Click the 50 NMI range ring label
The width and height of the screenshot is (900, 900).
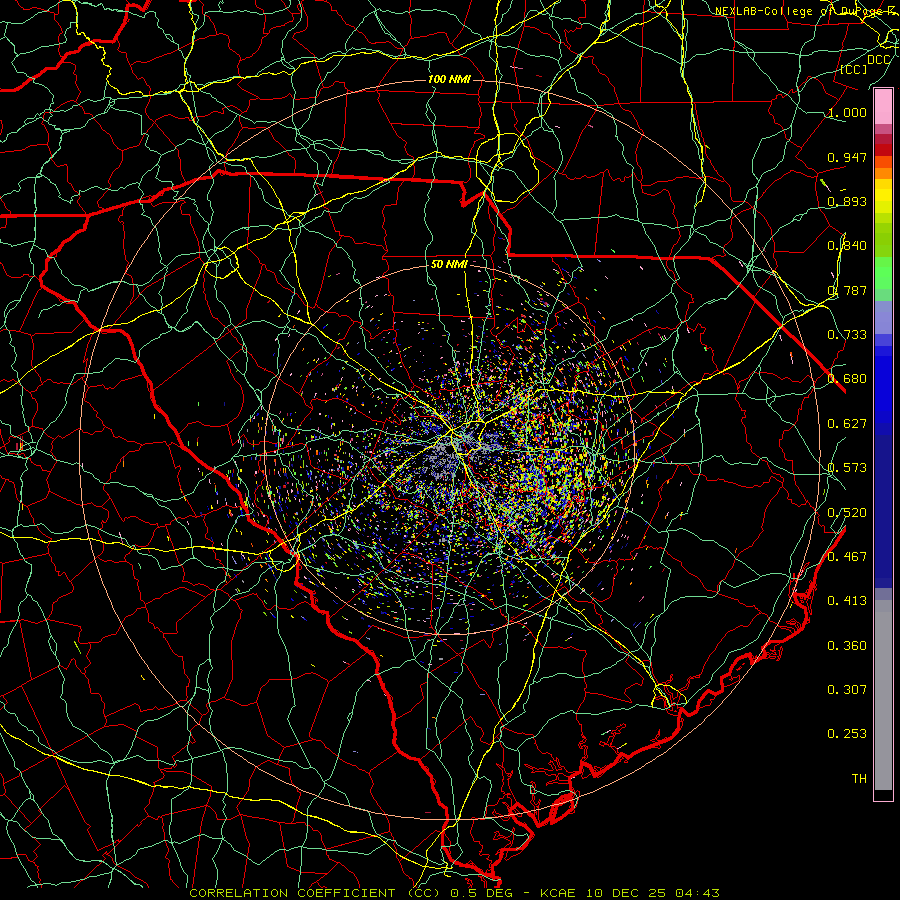(x=449, y=264)
